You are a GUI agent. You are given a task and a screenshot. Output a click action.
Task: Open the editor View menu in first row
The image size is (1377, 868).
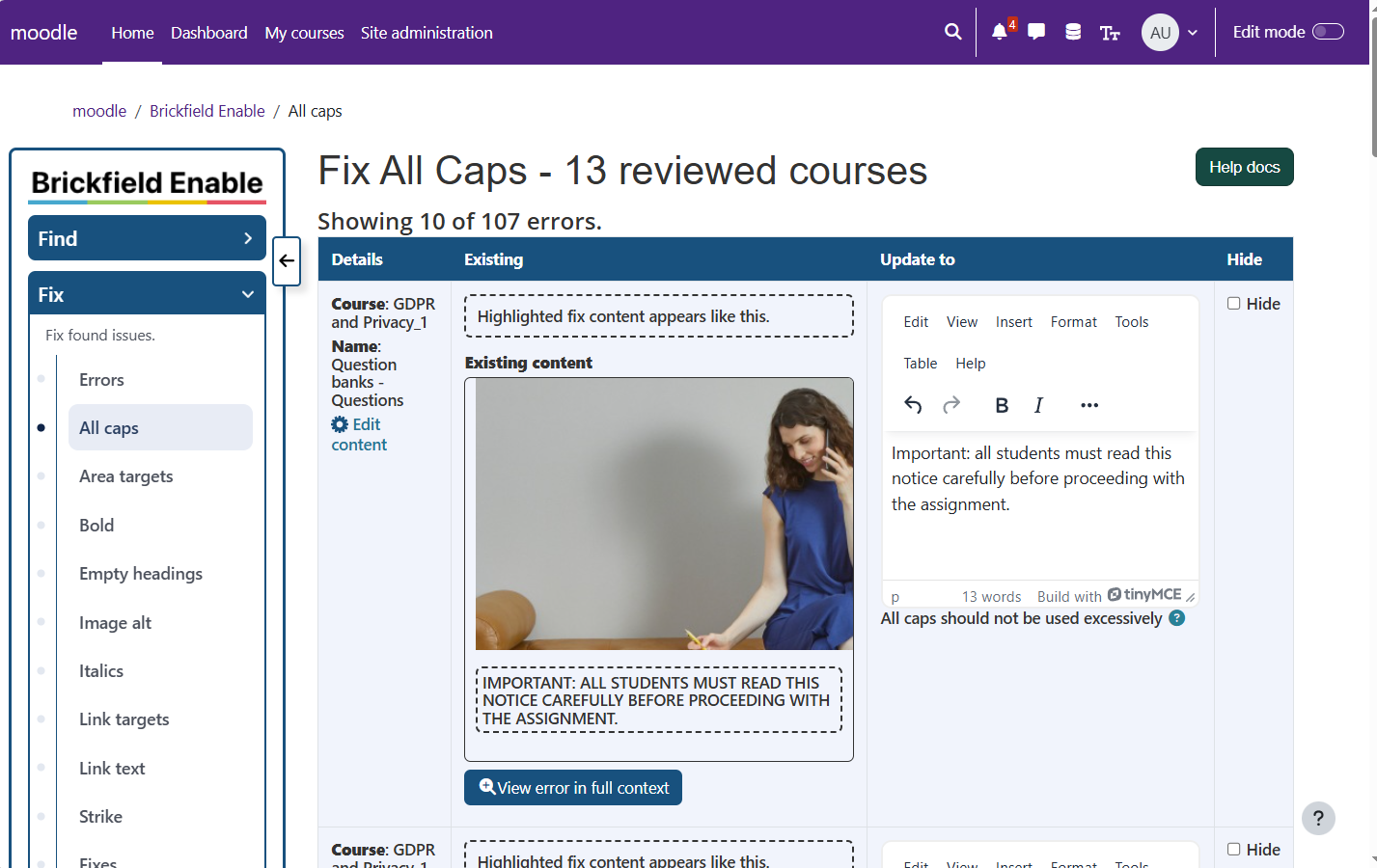tap(962, 322)
